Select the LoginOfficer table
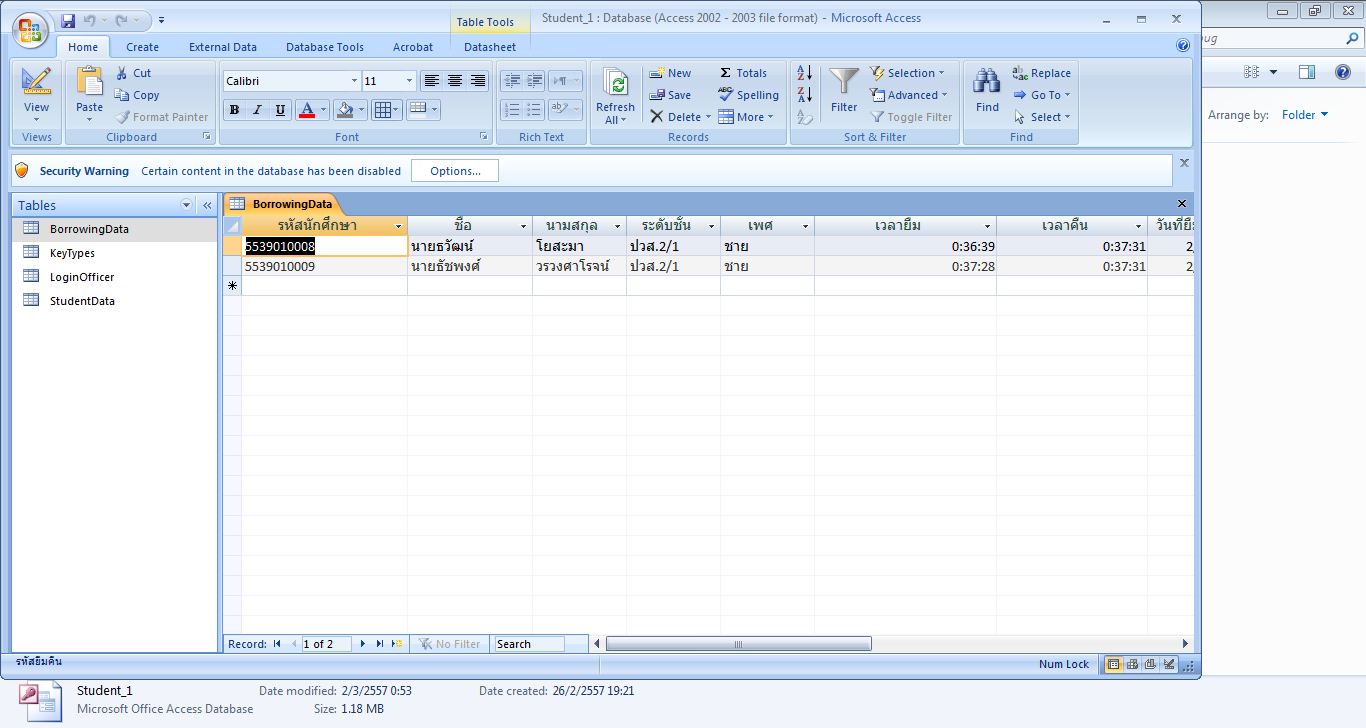 click(115, 277)
